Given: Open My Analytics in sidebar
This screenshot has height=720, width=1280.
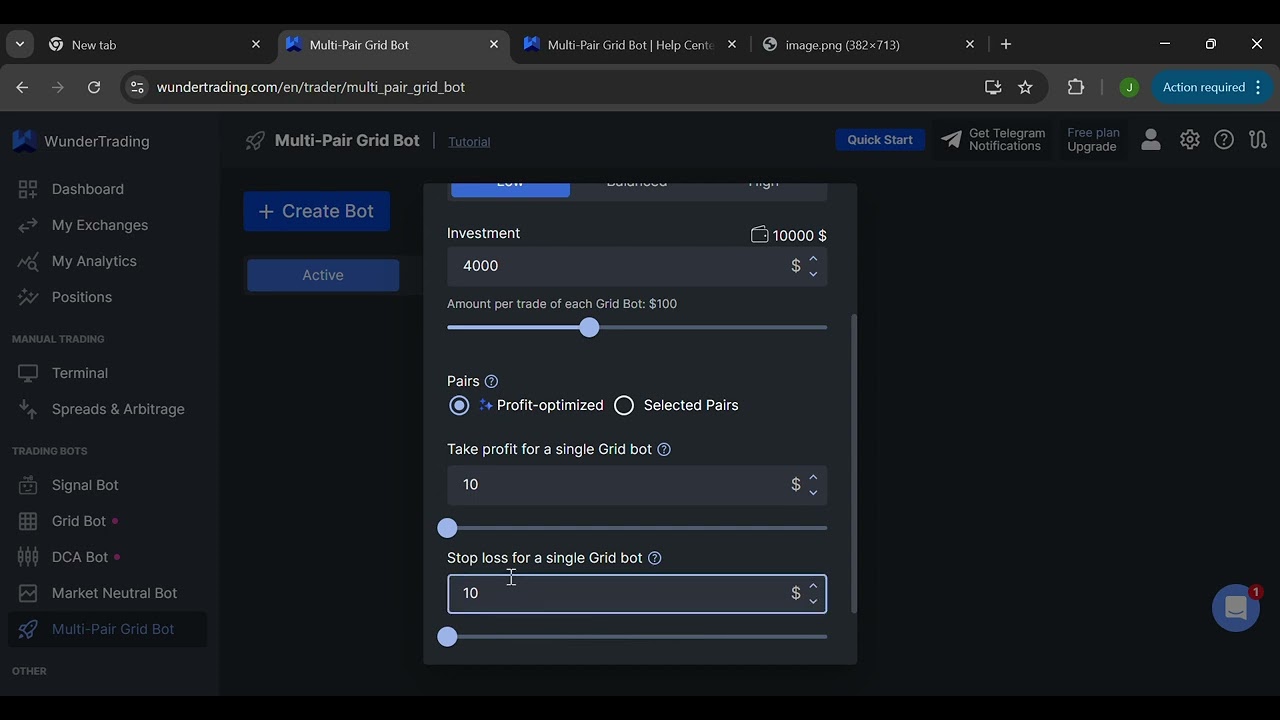Looking at the screenshot, I should point(76,261).
